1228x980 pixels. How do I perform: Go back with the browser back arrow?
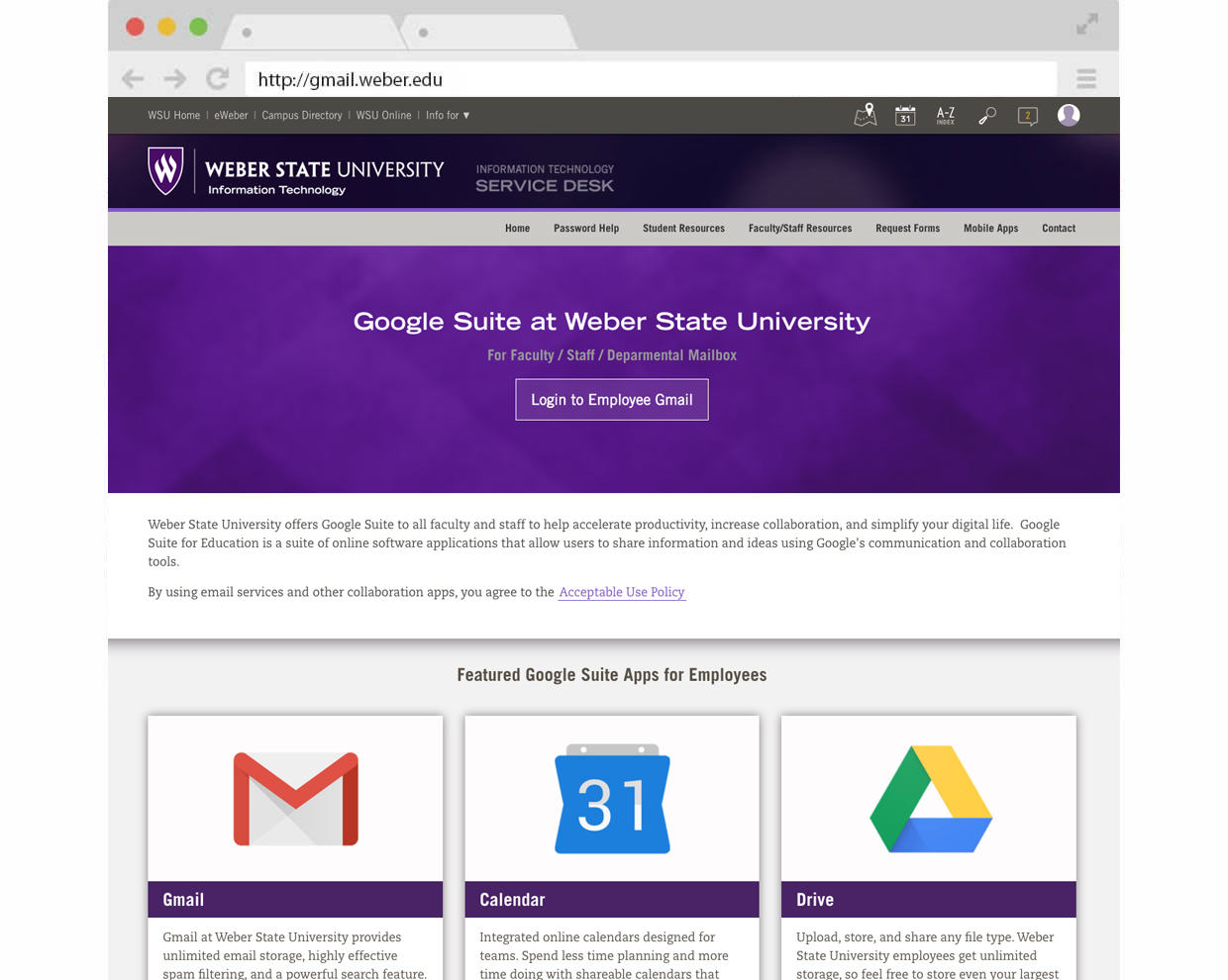tap(133, 78)
